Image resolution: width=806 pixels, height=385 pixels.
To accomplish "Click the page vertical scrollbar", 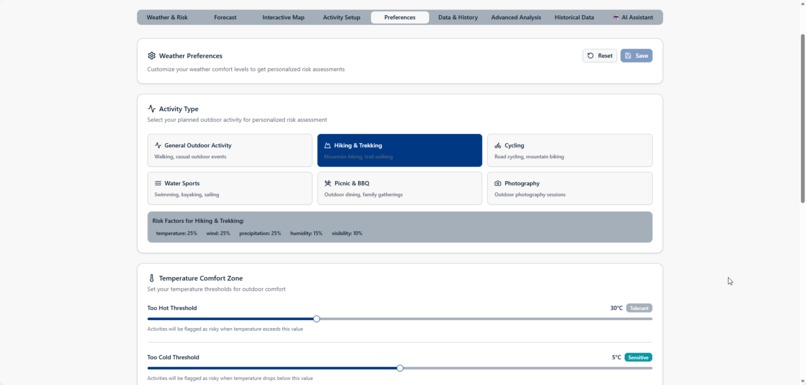I will [803, 118].
